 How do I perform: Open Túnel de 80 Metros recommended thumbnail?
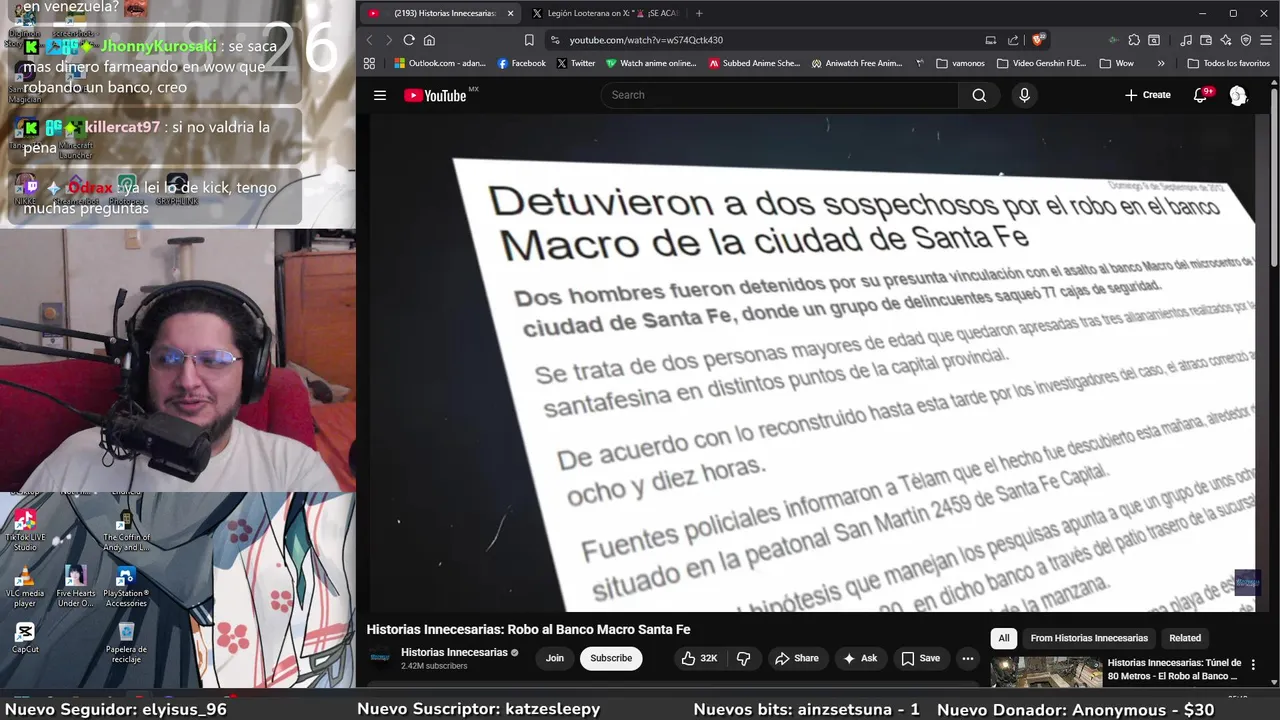pyautogui.click(x=1046, y=673)
